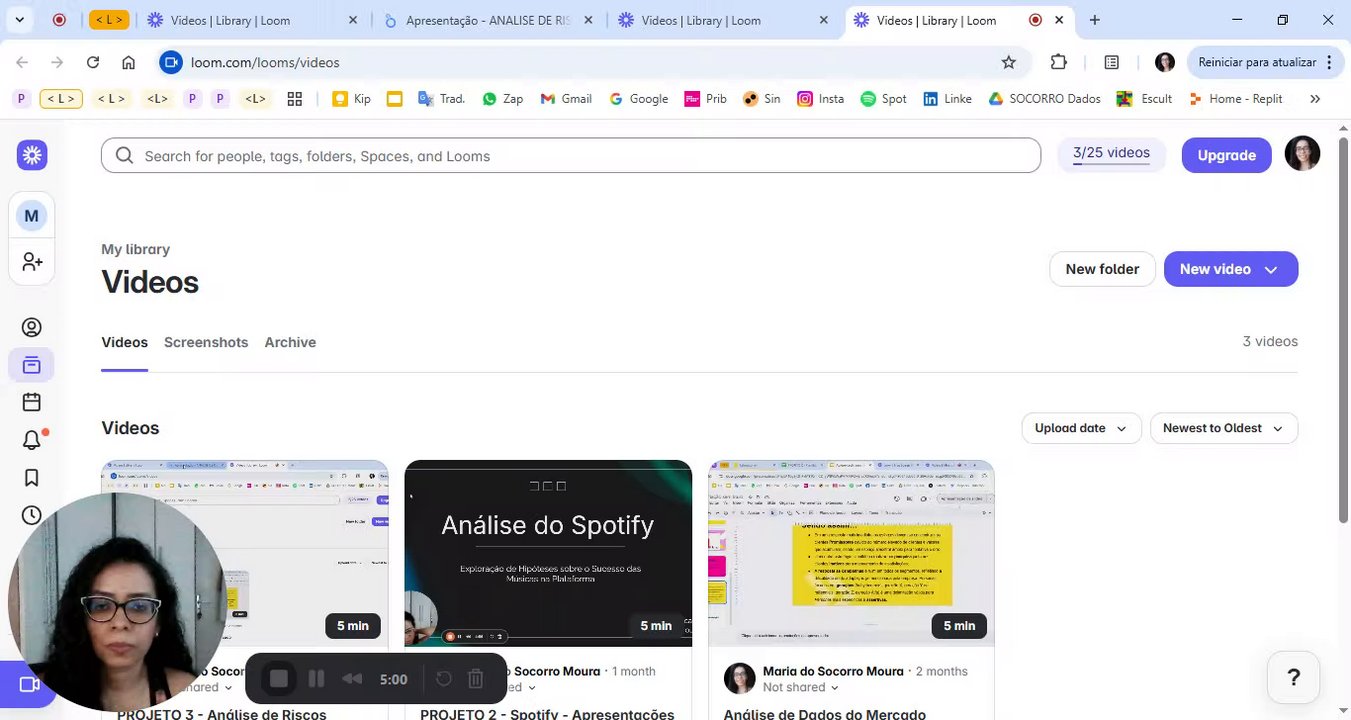Open Análise de Dados do Mercado title
1351x720 pixels.
(825, 714)
